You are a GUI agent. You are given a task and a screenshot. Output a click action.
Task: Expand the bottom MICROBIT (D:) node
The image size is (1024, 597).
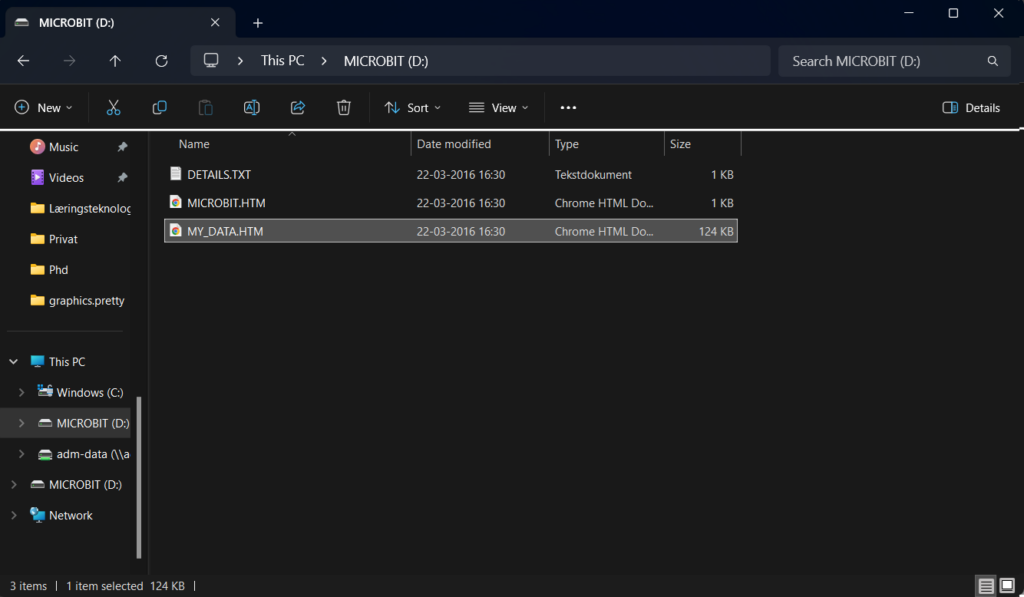click(13, 484)
